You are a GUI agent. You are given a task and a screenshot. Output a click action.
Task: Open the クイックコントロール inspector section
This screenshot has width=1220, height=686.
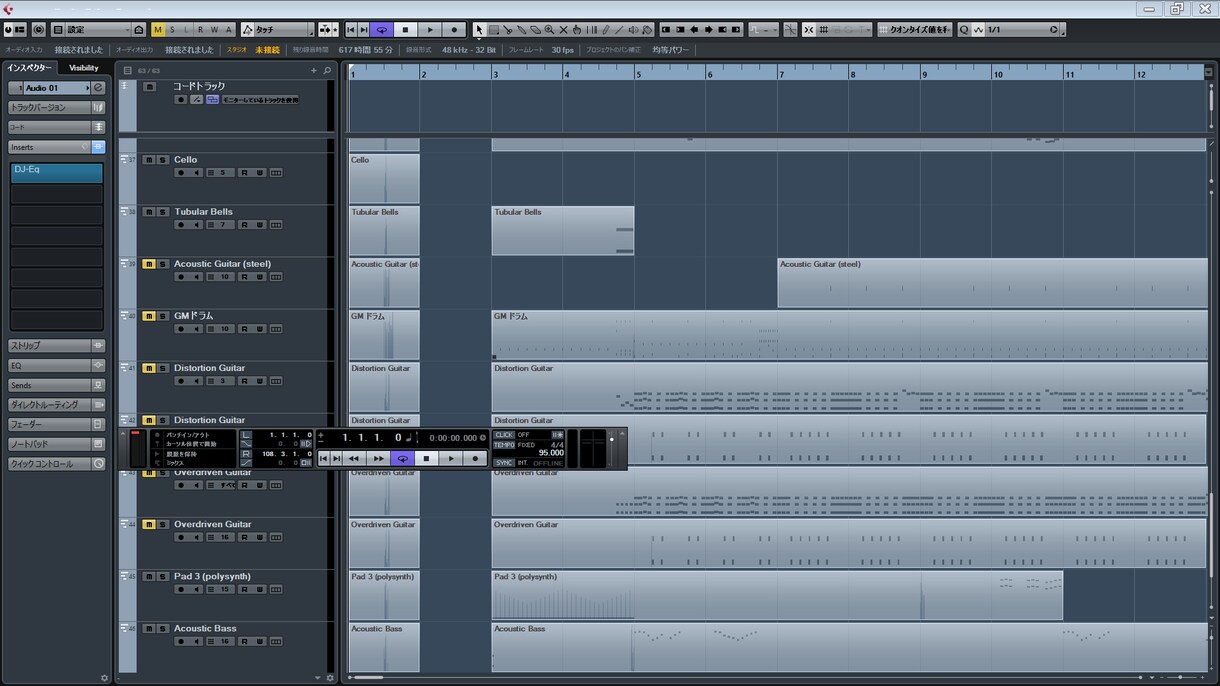[x=56, y=464]
